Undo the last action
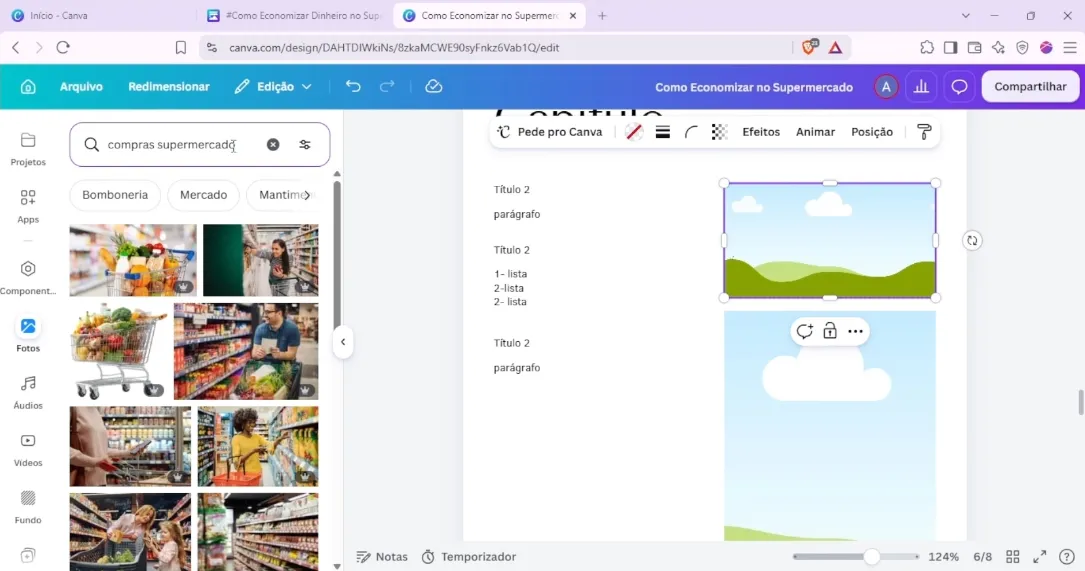Viewport: 1085px width, 571px height. click(x=353, y=87)
